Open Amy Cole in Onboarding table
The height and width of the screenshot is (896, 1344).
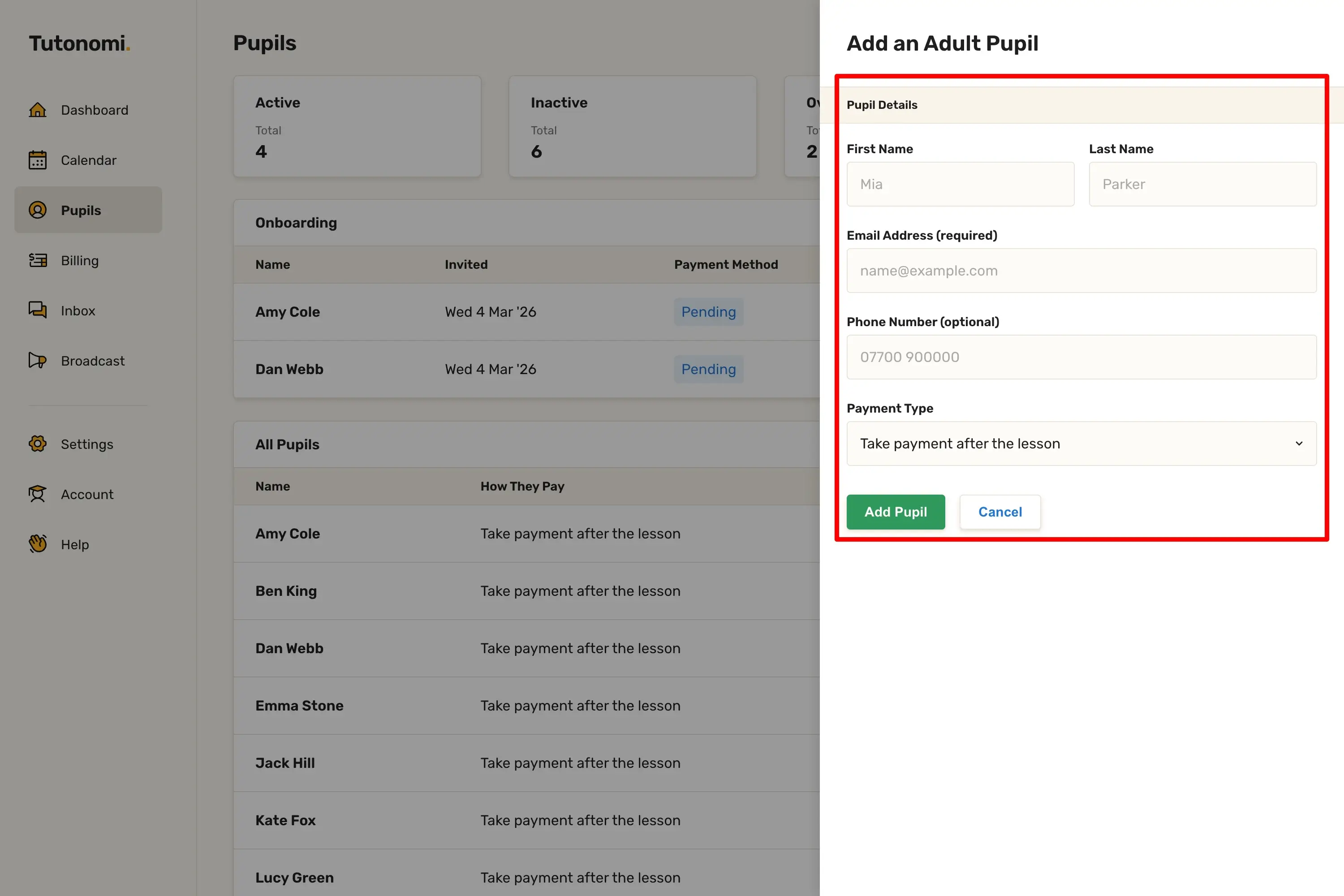click(x=288, y=312)
